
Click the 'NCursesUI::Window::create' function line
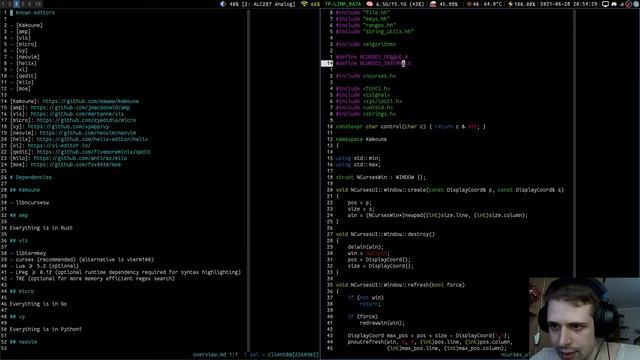point(449,190)
